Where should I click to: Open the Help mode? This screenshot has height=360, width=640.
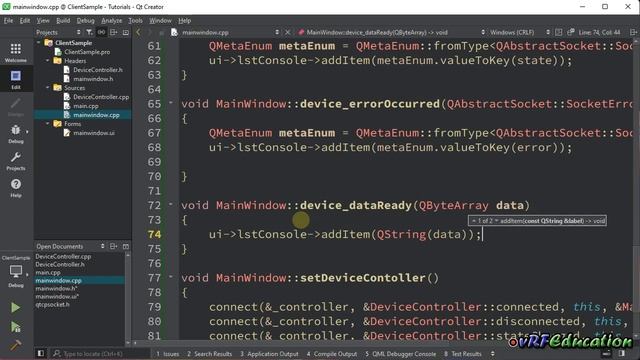tap(16, 188)
